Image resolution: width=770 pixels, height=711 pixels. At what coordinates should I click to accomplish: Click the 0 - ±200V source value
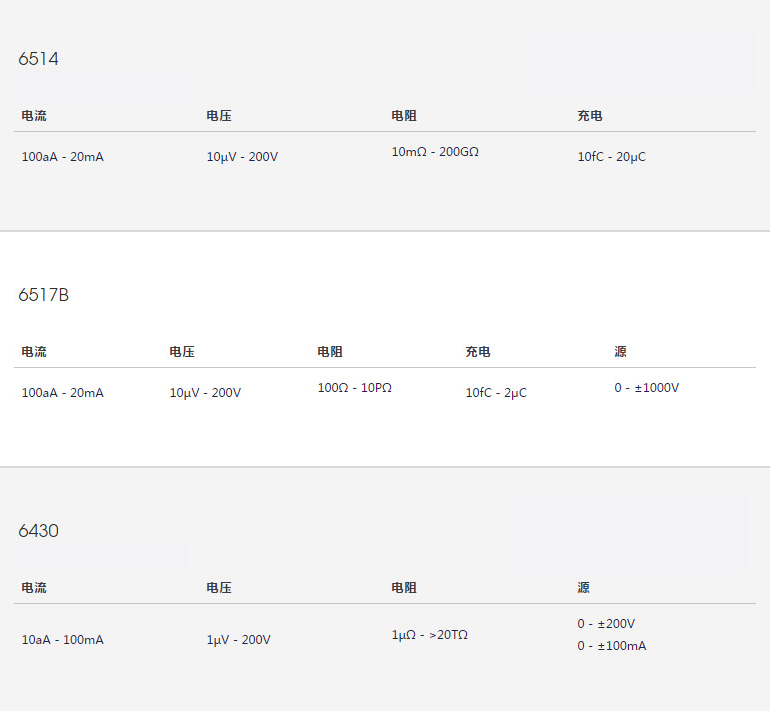pyautogui.click(x=606, y=624)
